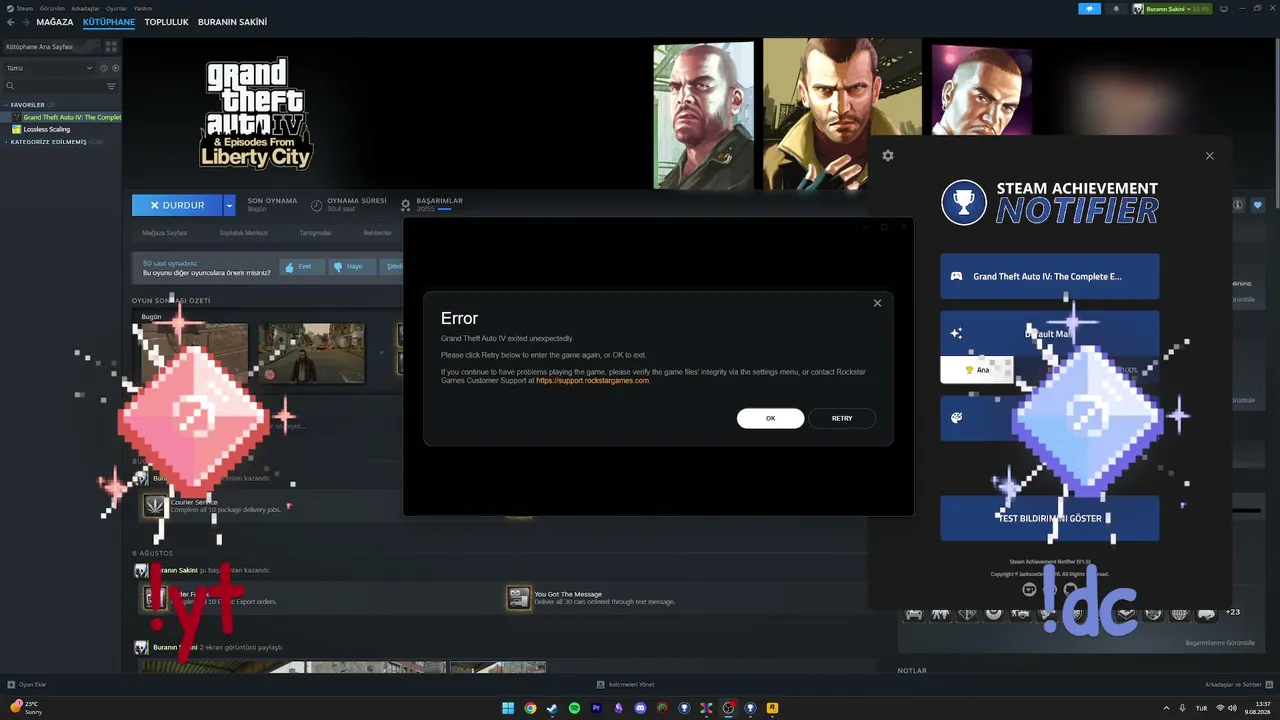Go forward with the Steam forward arrow
The height and width of the screenshot is (720, 1280).
(x=25, y=22)
